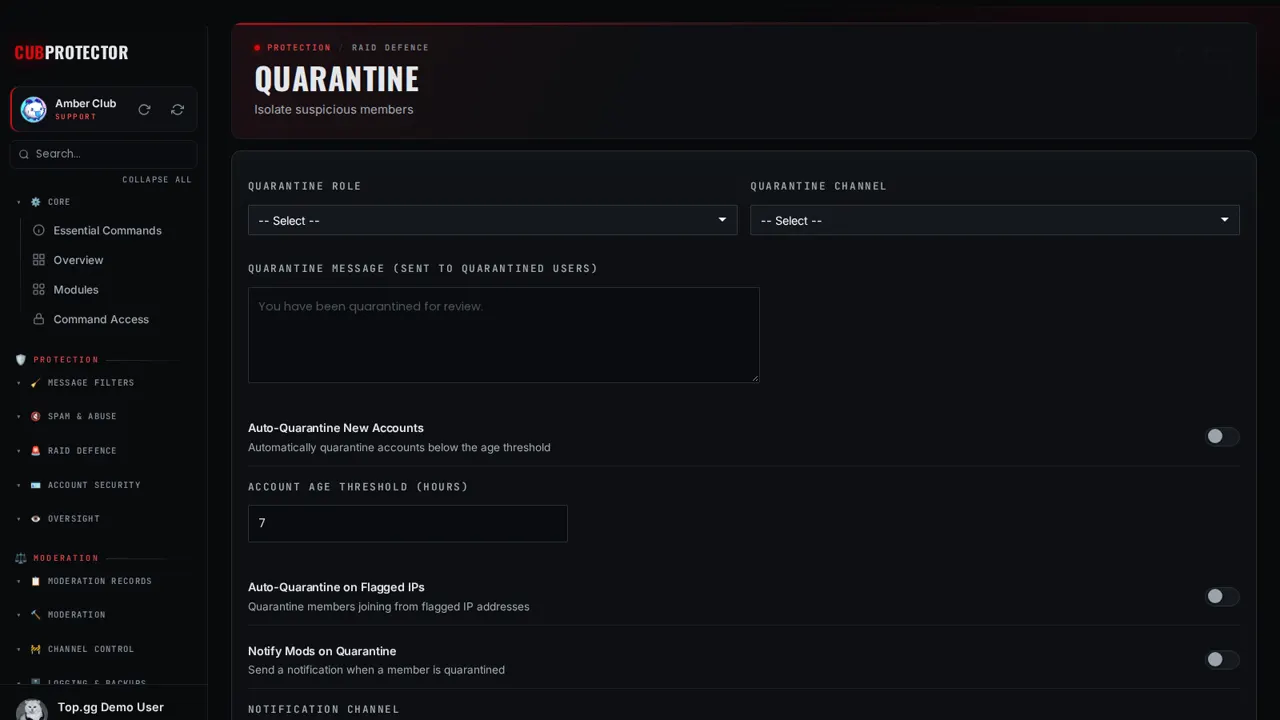The height and width of the screenshot is (720, 1280).
Task: Click the CubProtector logo
Action: click(71, 53)
